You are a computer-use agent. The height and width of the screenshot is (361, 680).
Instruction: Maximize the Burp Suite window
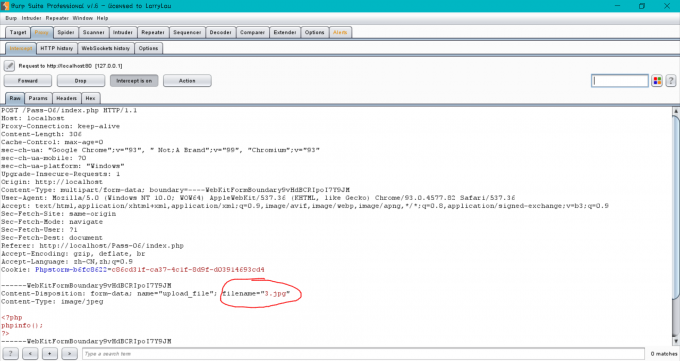pos(642,6)
